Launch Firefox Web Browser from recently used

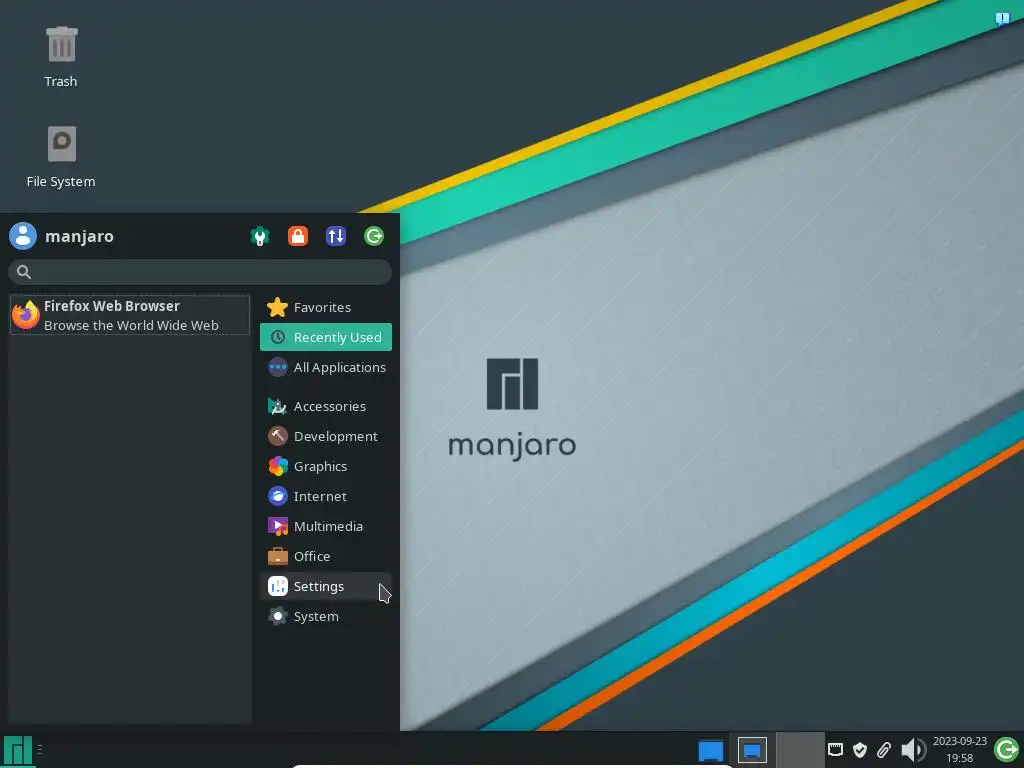point(130,315)
